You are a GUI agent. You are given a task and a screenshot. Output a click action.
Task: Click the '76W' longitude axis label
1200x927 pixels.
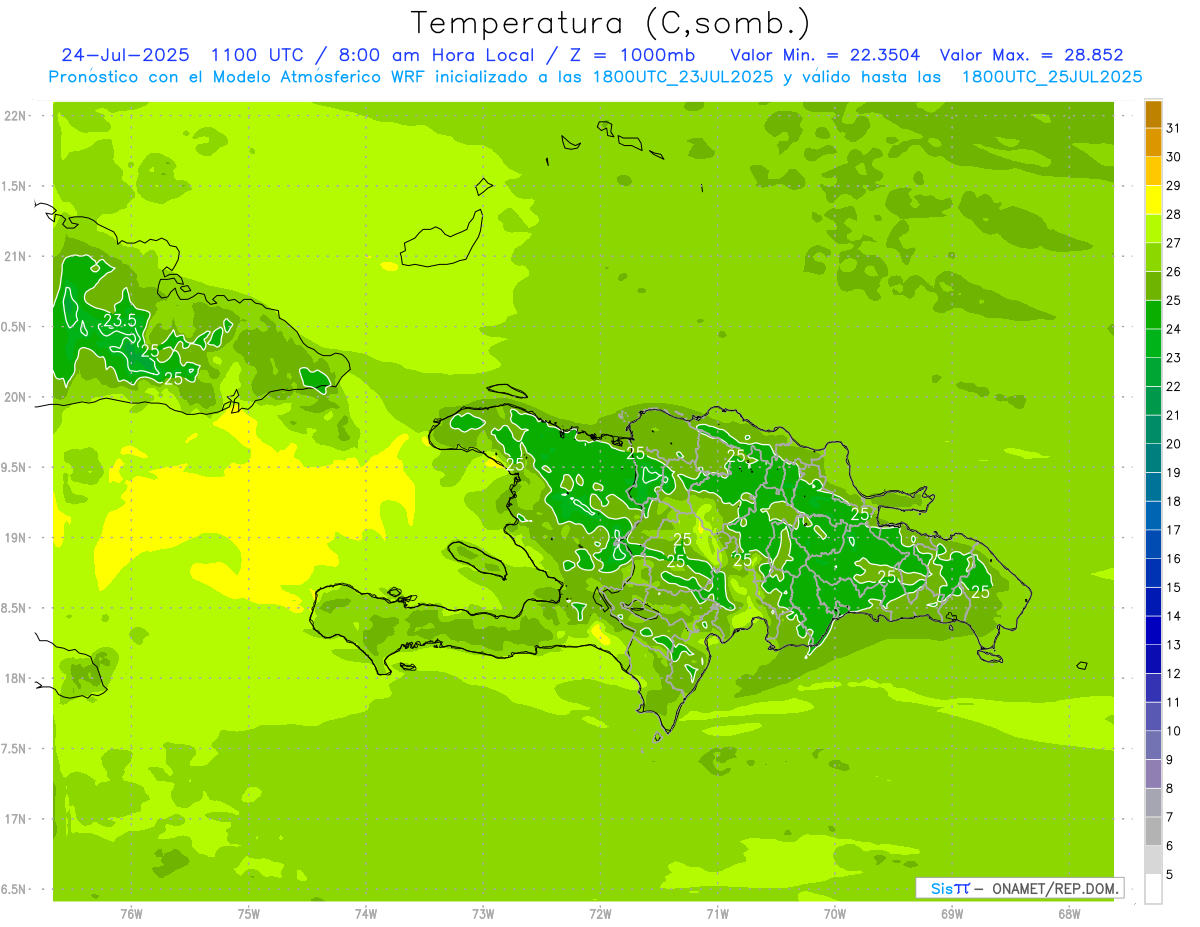(132, 914)
